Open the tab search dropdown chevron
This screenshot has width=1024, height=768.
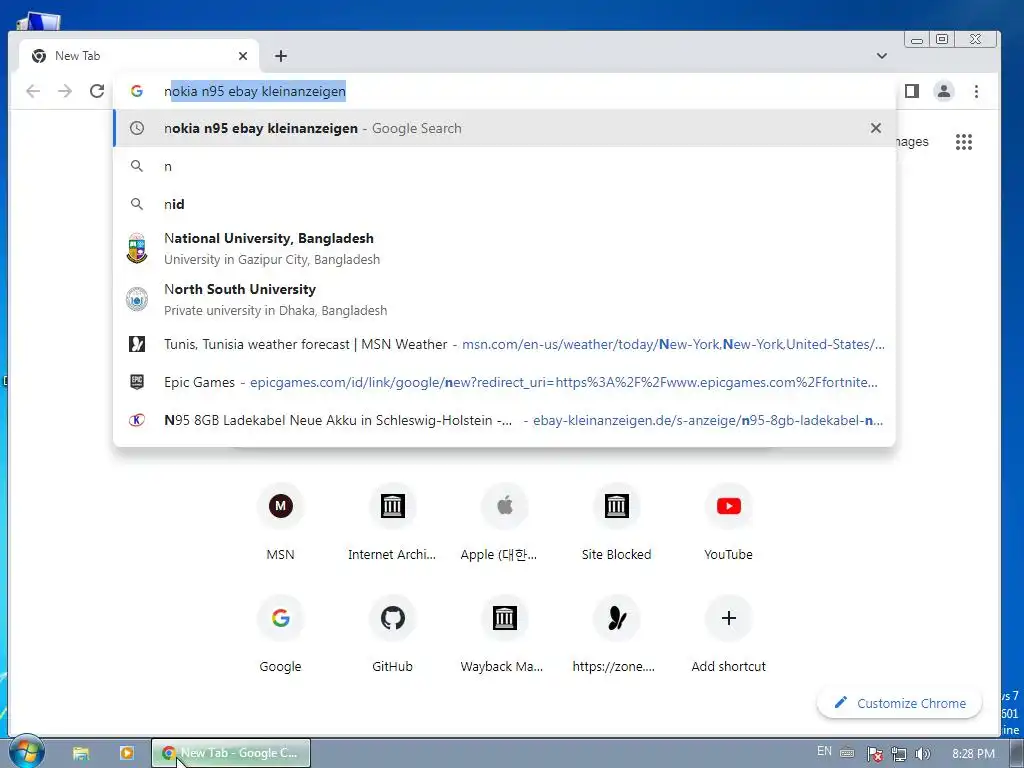[x=882, y=56]
